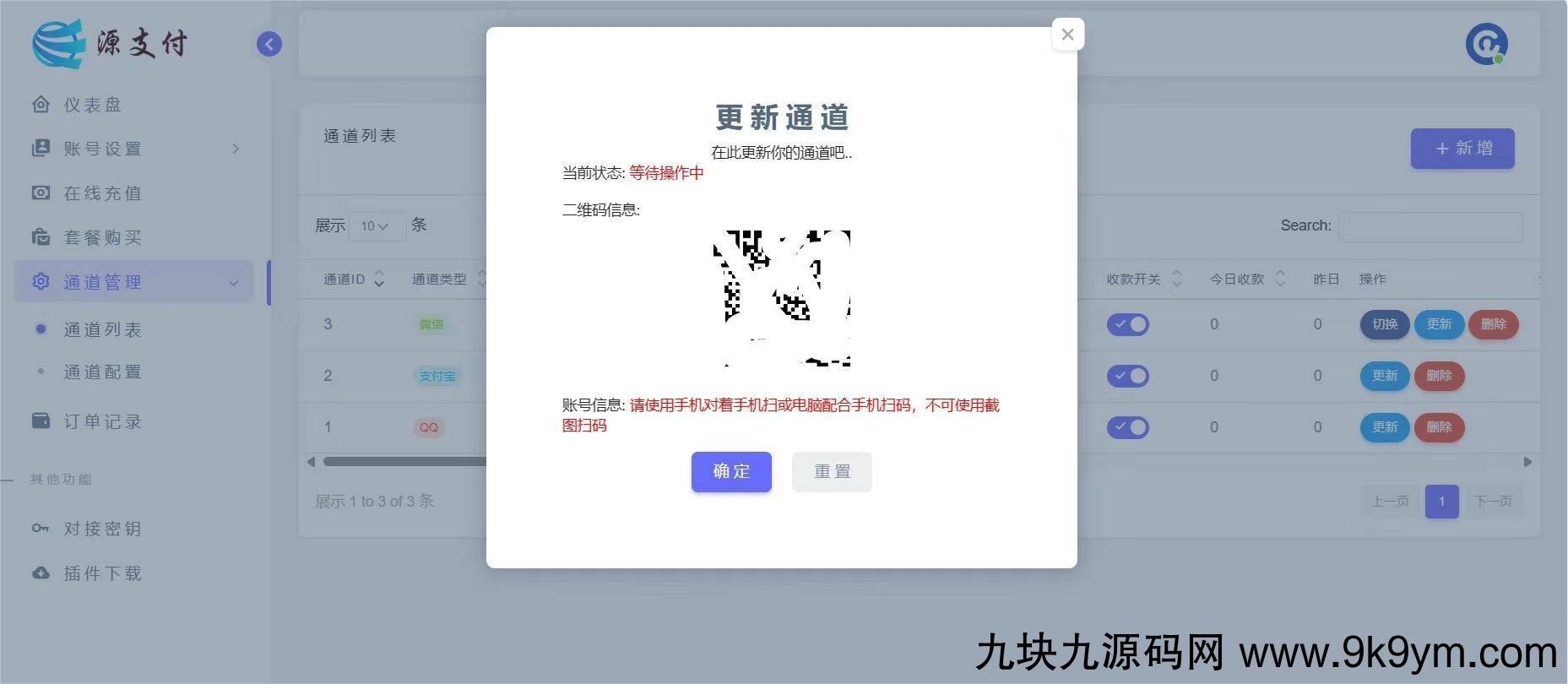Screen dimensions: 1568x684
Task: Open 仪表盘 in sidebar
Action: click(92, 105)
